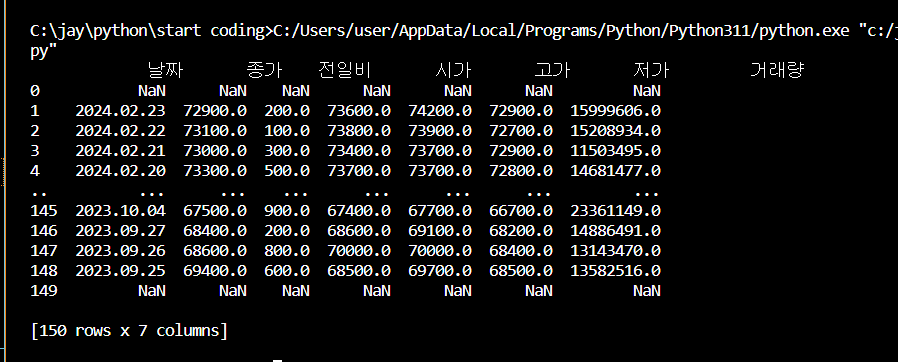
Task: Click the row index 146
Action: [x=44, y=231]
